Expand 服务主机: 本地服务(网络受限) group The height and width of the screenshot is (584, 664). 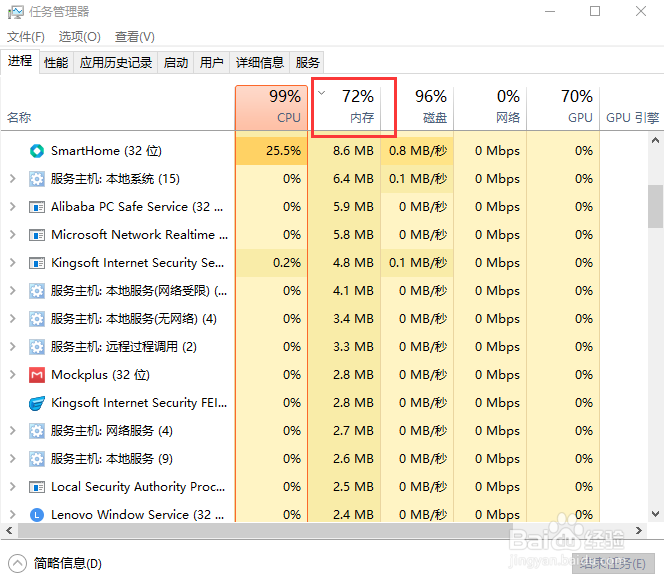click(13, 291)
